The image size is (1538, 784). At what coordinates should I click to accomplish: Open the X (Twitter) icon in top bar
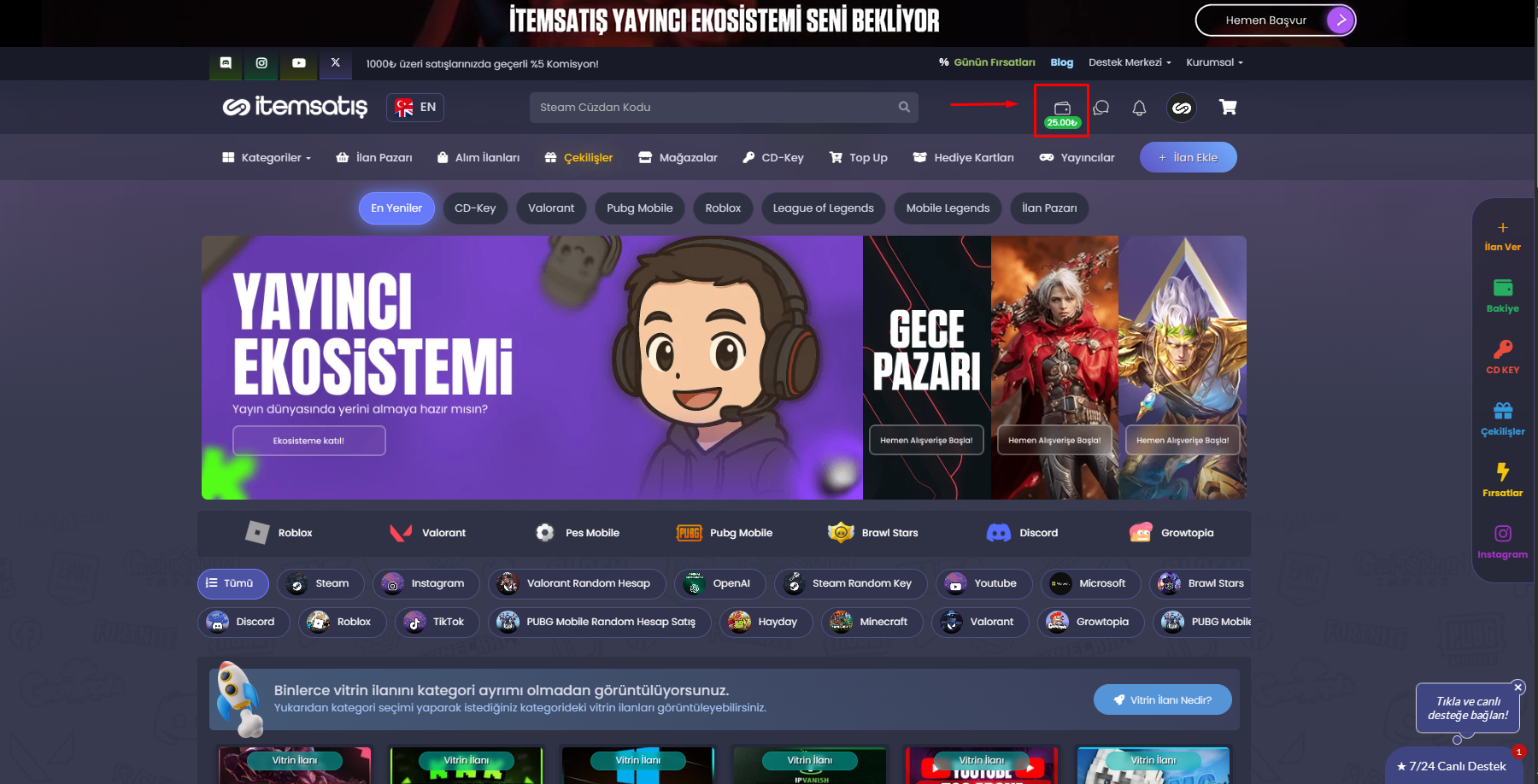[x=335, y=63]
